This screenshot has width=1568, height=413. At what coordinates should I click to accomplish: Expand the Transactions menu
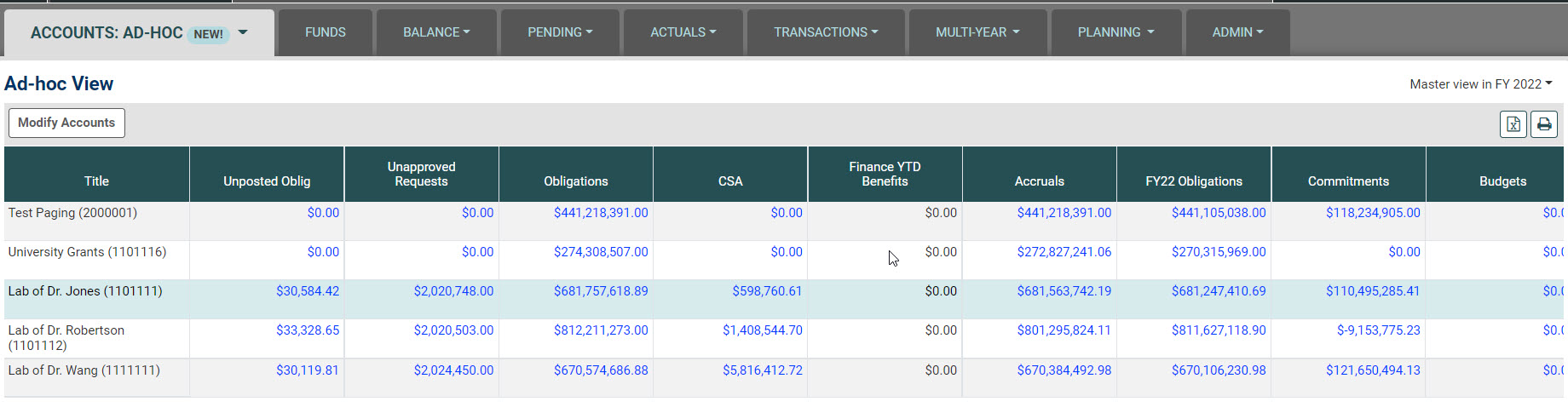click(826, 32)
